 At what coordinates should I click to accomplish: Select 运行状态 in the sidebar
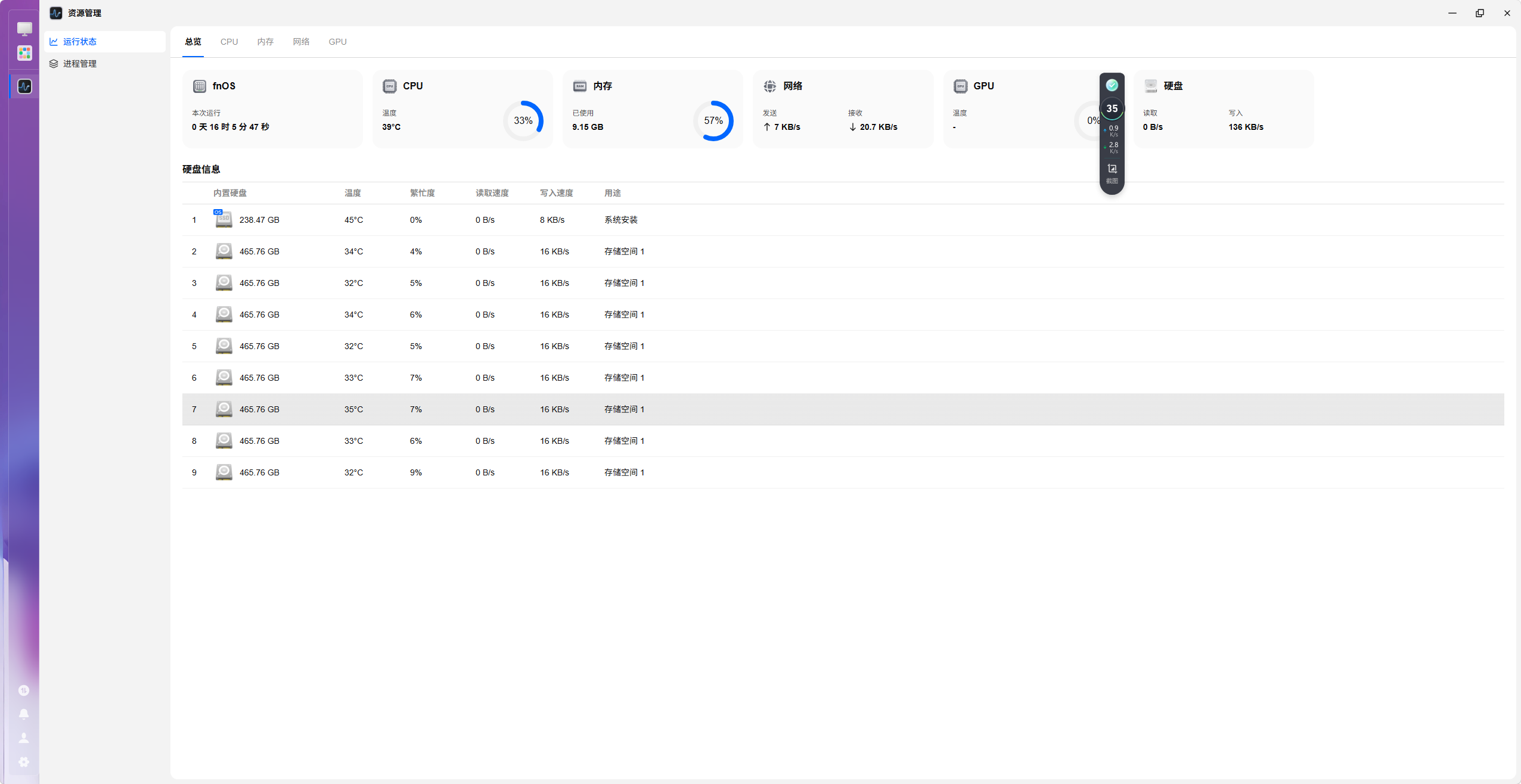(105, 42)
